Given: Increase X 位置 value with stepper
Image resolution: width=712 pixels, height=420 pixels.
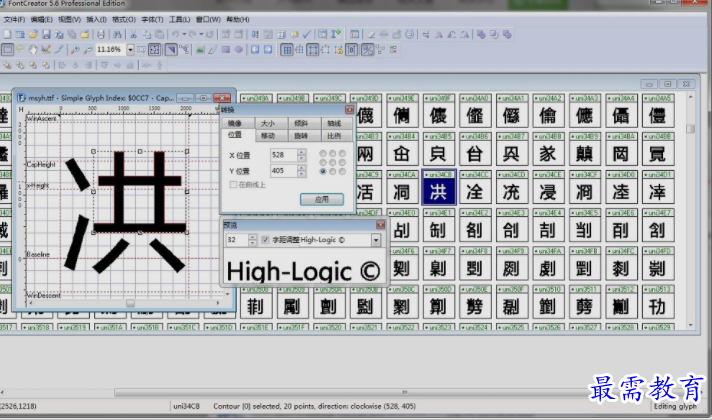Looking at the screenshot, I should click(x=301, y=152).
